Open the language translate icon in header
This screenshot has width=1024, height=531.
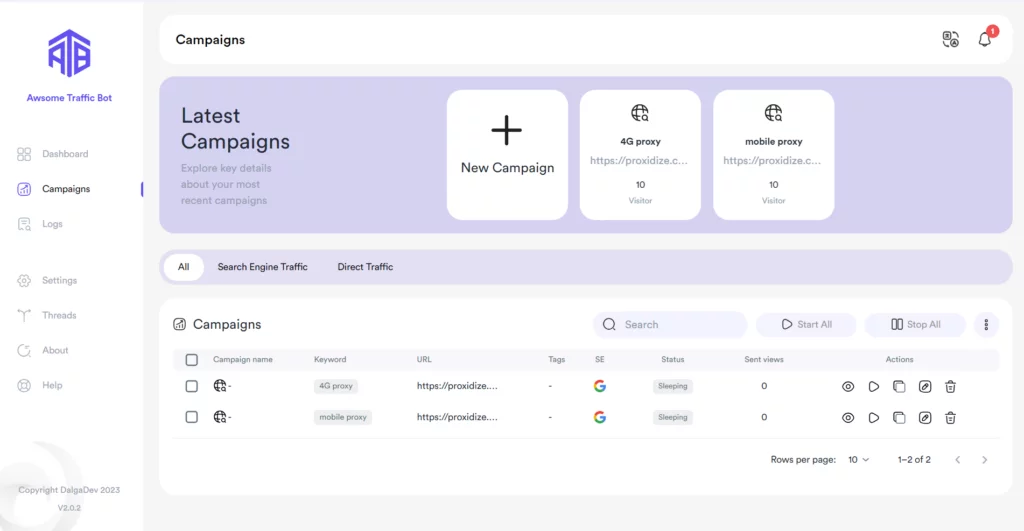[951, 39]
